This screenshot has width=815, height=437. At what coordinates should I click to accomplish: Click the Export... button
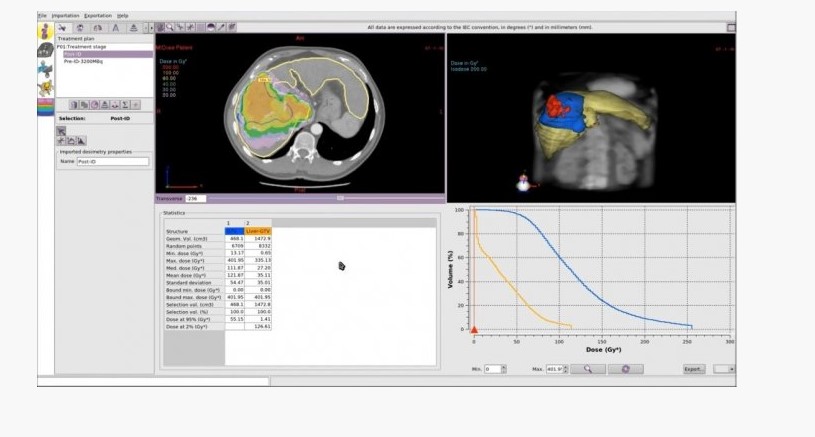coord(694,369)
